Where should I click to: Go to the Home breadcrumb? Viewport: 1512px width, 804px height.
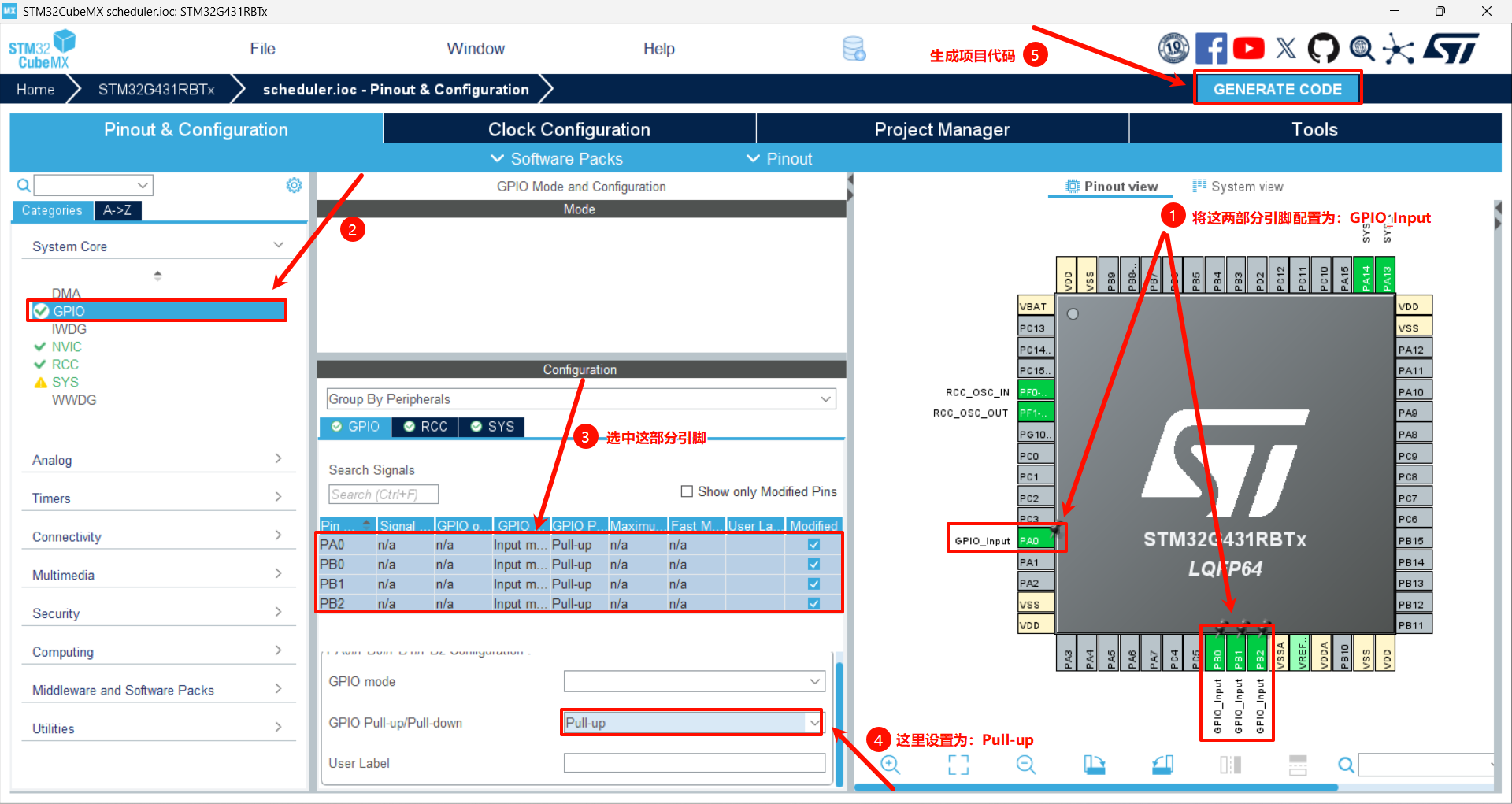(x=35, y=89)
